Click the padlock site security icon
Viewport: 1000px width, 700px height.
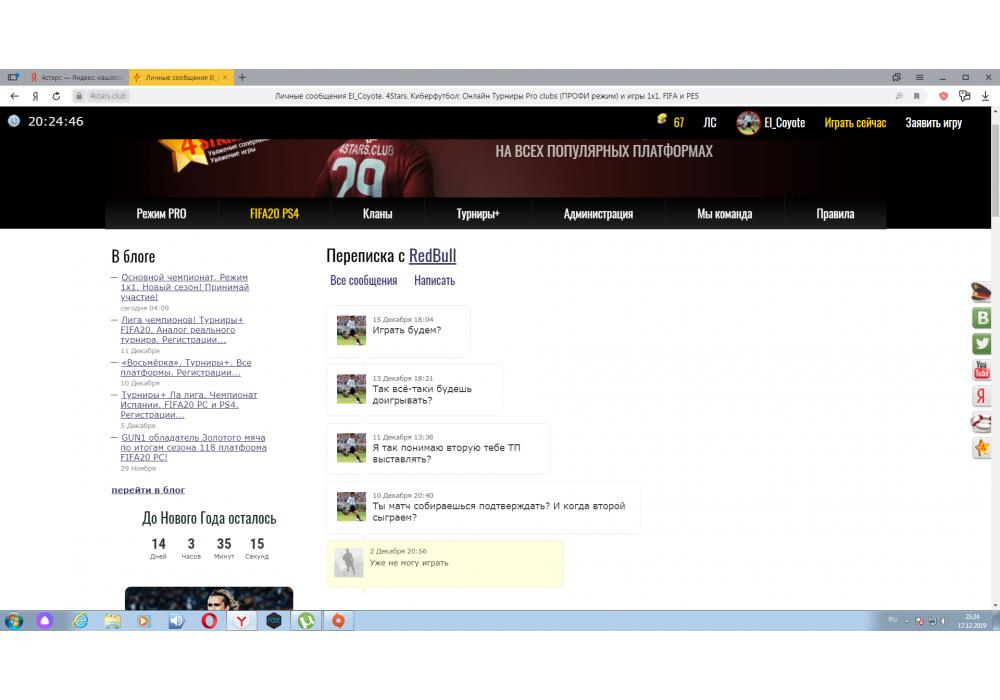click(x=78, y=96)
